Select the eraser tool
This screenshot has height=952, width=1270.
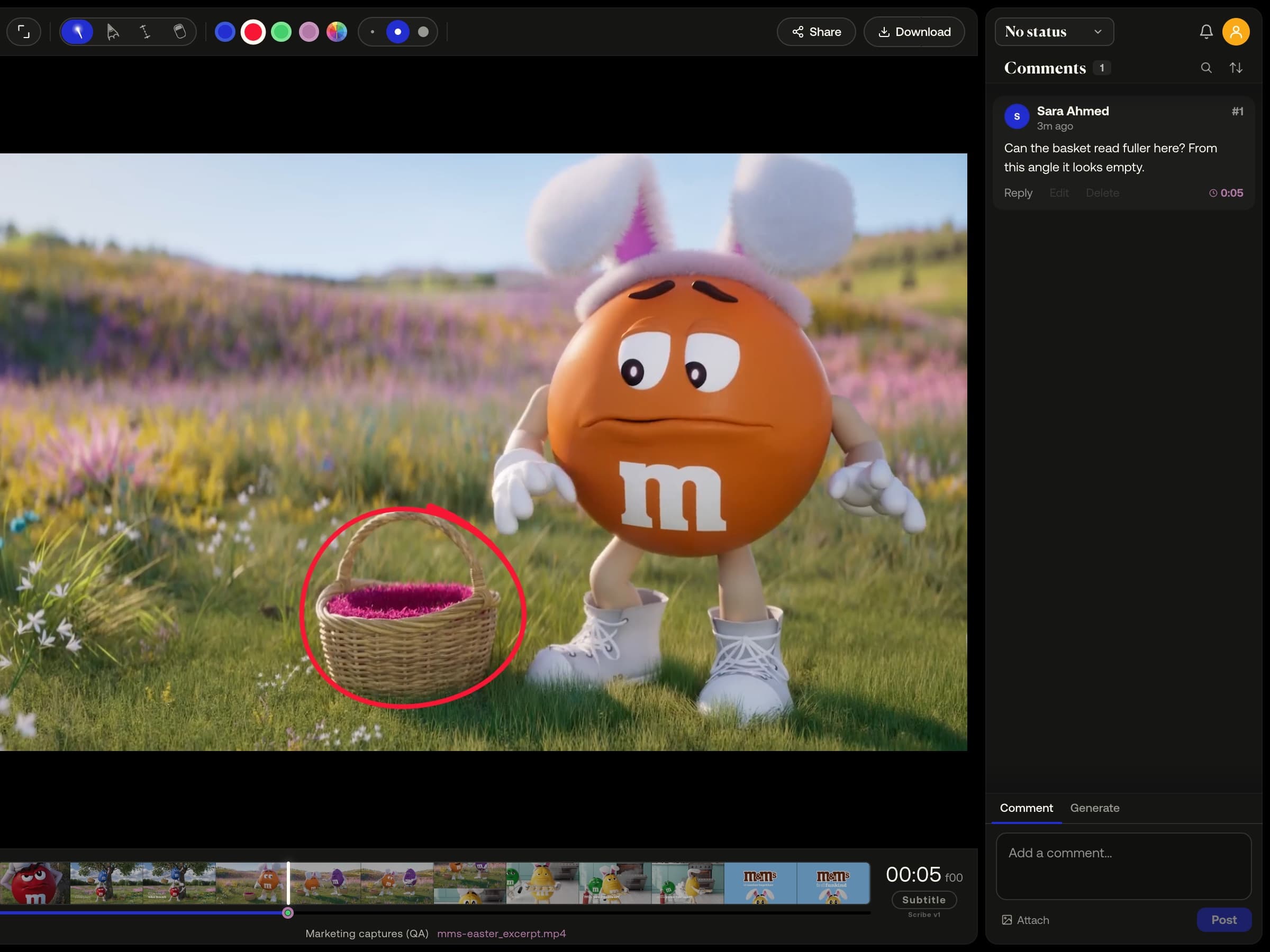click(x=180, y=32)
